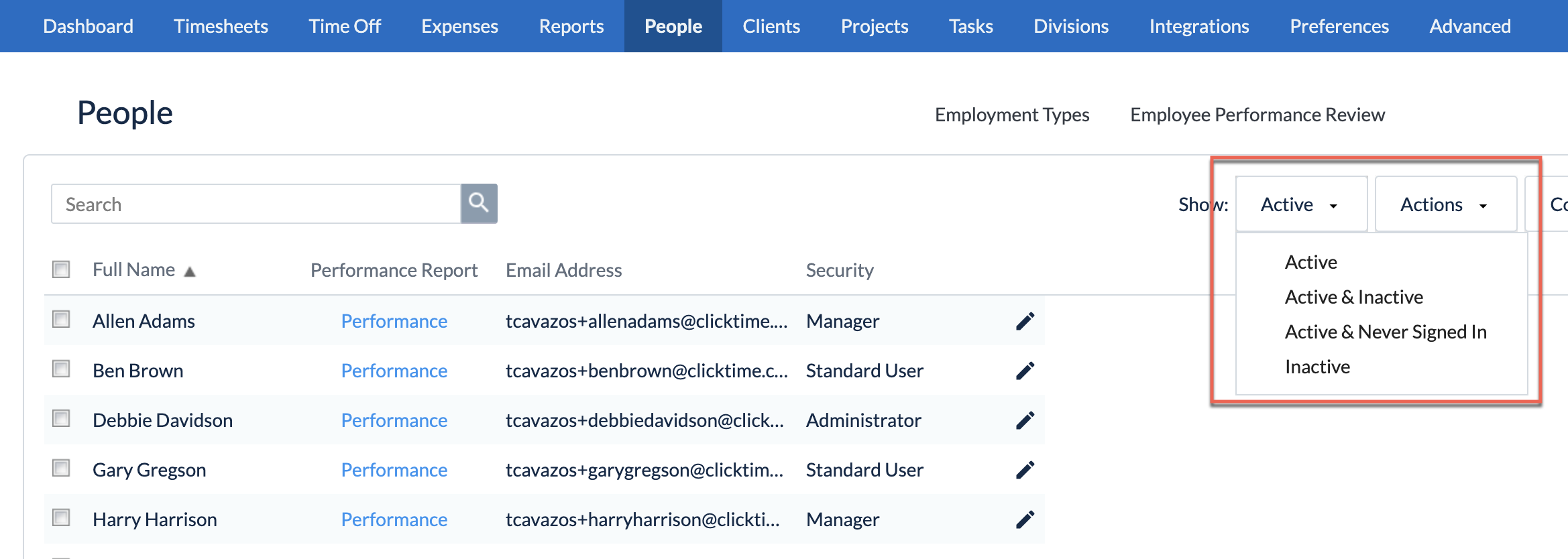The image size is (1568, 559).
Task: Choose Active & Inactive option
Action: [x=1353, y=297]
